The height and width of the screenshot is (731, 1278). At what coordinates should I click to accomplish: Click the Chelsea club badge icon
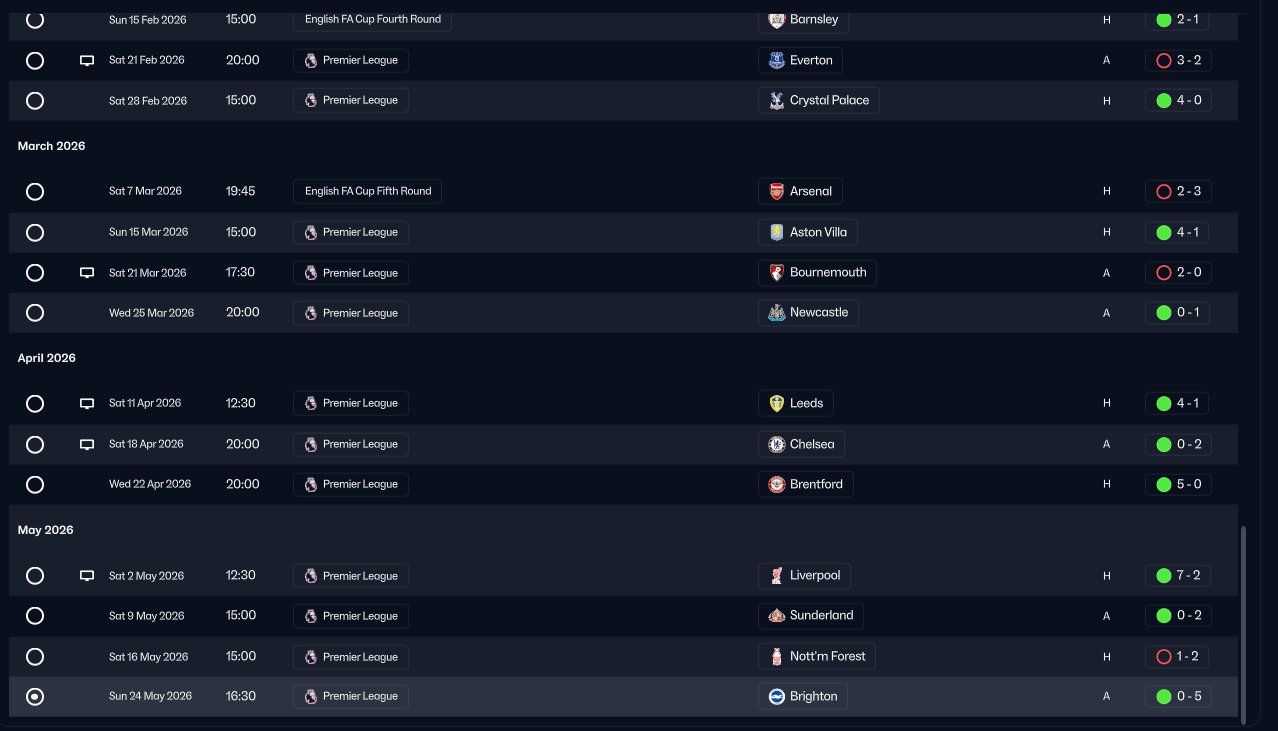[777, 444]
